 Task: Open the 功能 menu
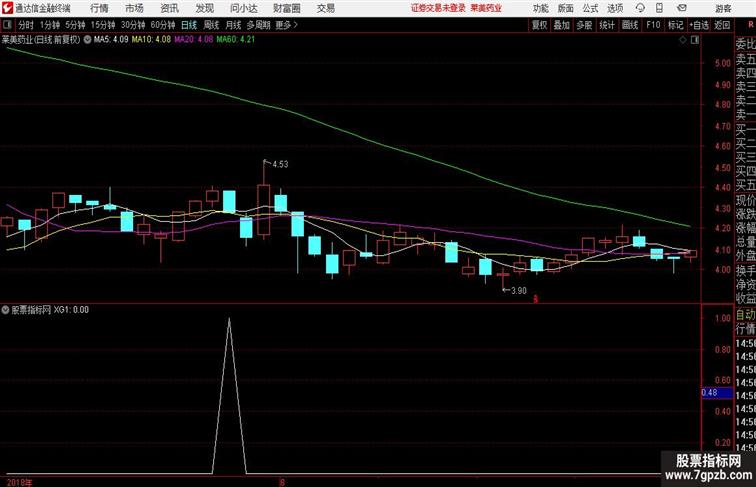pos(540,8)
